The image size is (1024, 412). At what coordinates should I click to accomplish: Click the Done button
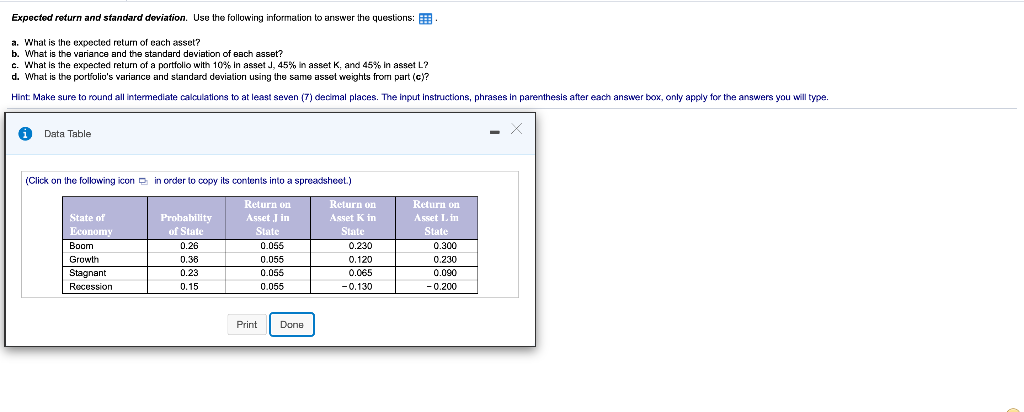[x=292, y=325]
